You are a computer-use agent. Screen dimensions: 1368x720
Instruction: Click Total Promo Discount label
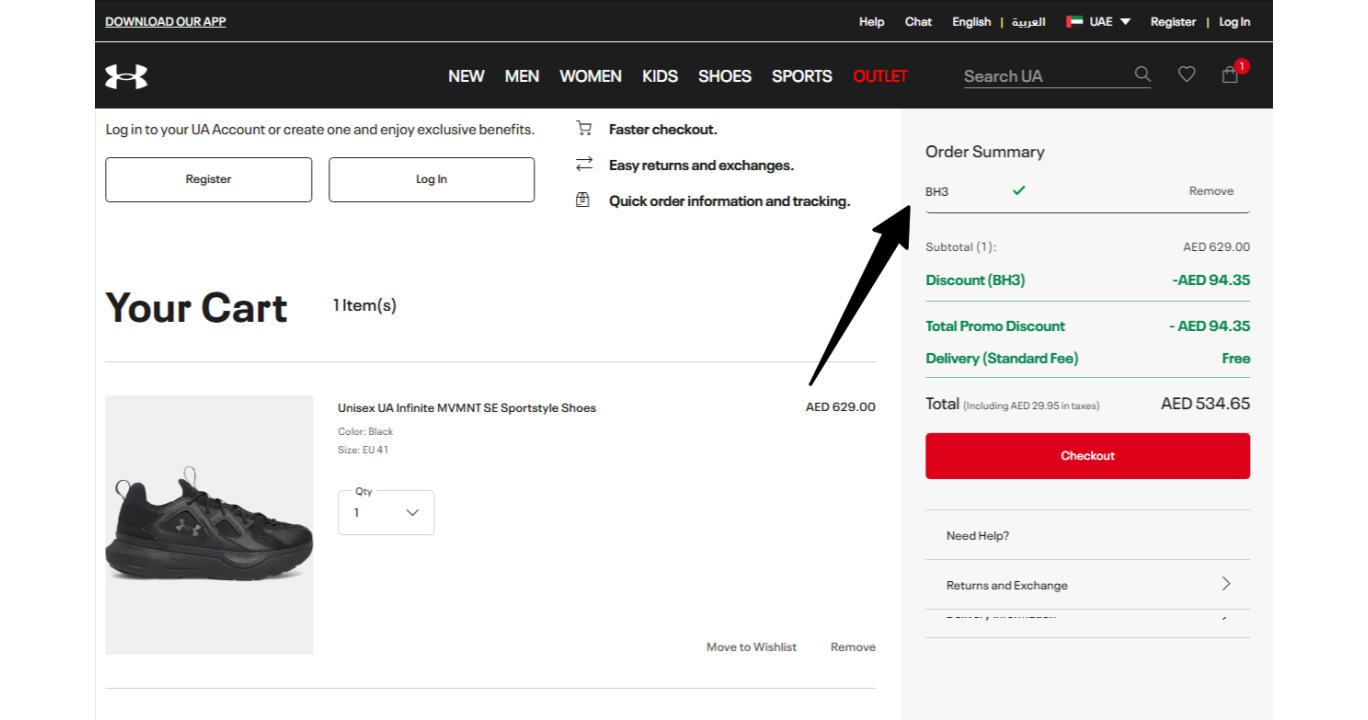(995, 326)
